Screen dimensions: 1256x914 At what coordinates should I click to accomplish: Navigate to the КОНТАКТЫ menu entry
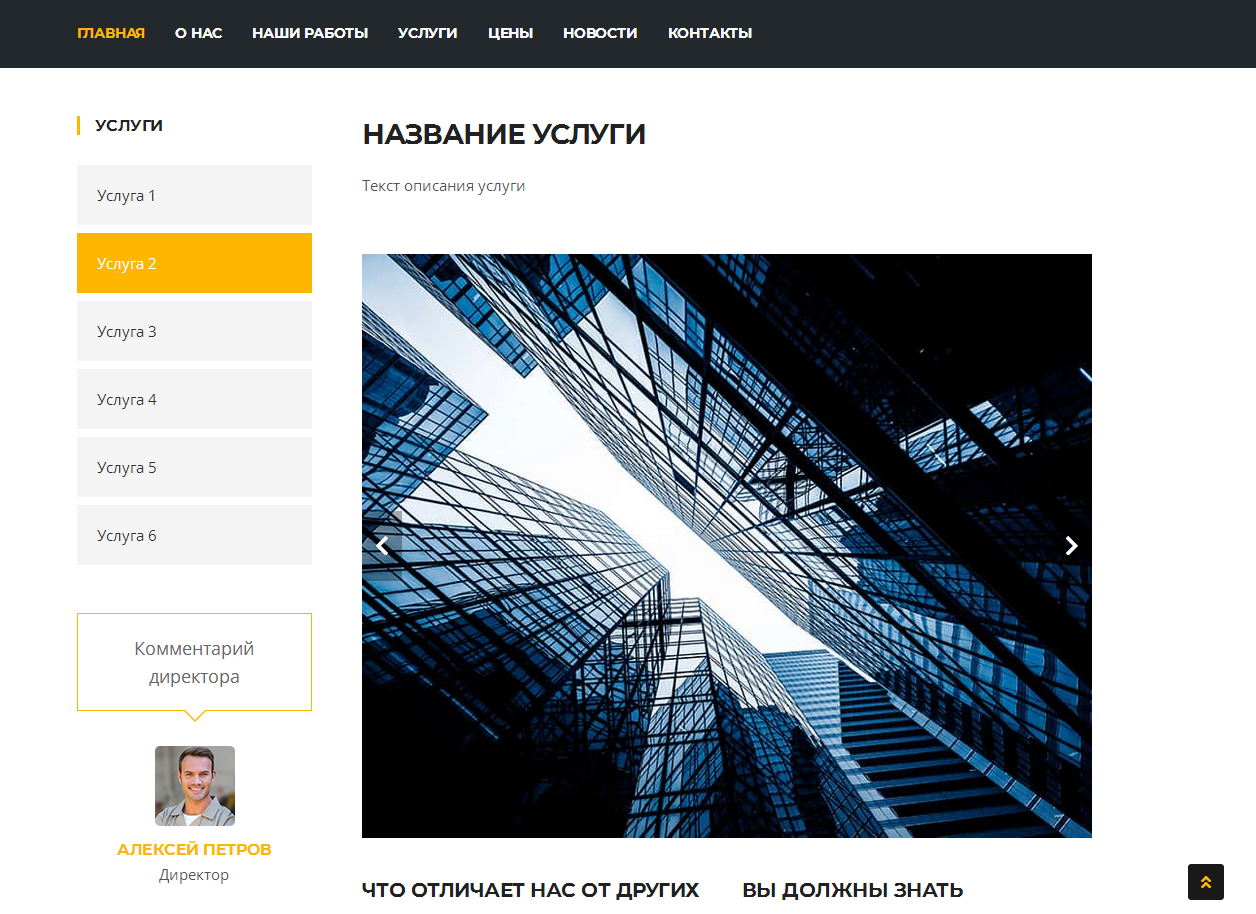(709, 32)
